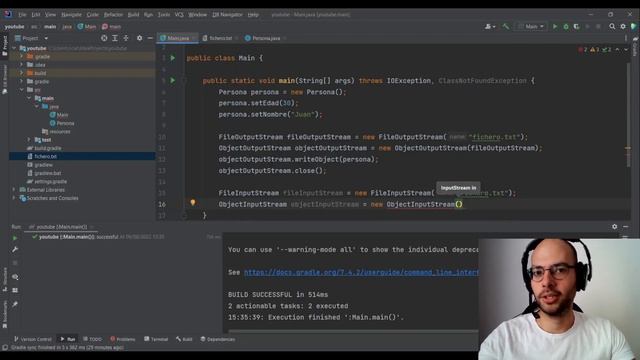Expand Scratches and Consoles node
This screenshot has width=640, height=360.
(x=14, y=198)
